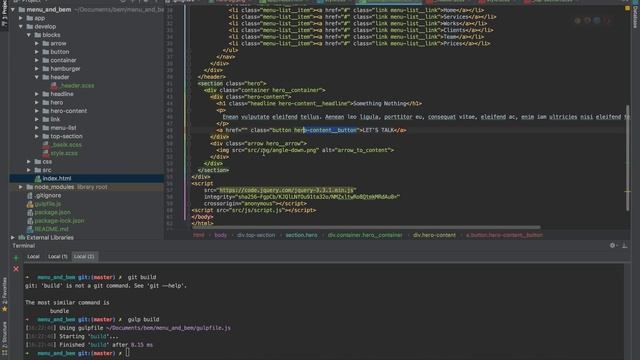Select the package-lock.json file
The image size is (640, 360).
[x=60, y=221]
